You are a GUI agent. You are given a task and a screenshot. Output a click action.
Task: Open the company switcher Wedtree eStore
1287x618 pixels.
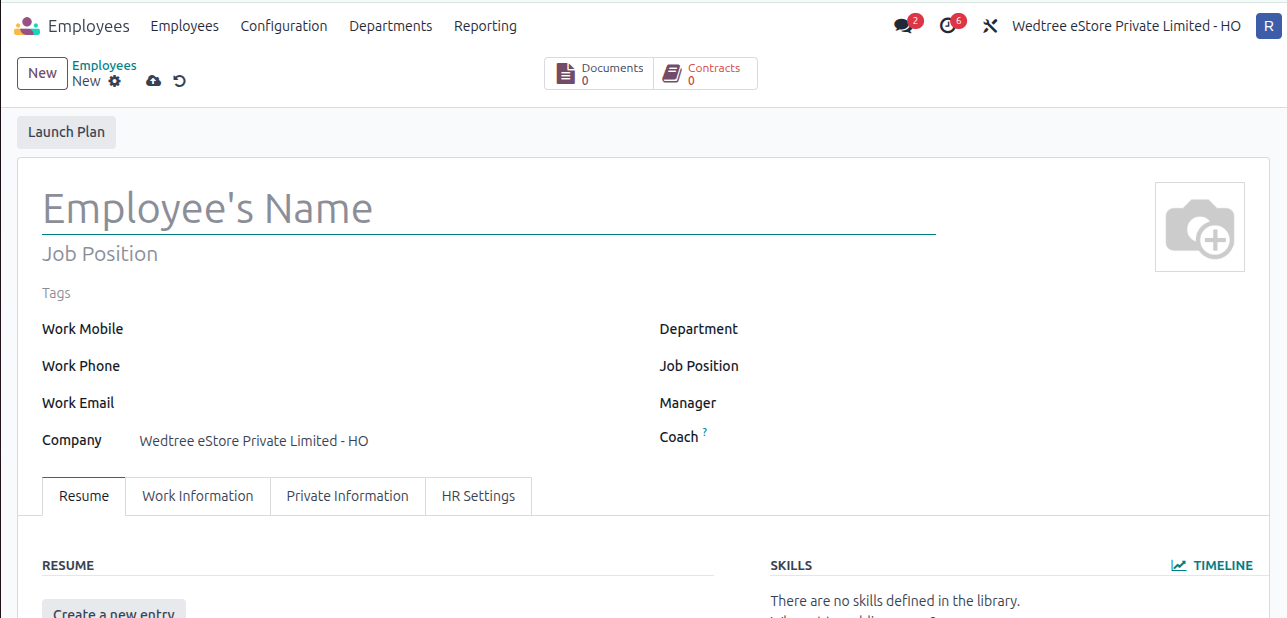[1126, 26]
